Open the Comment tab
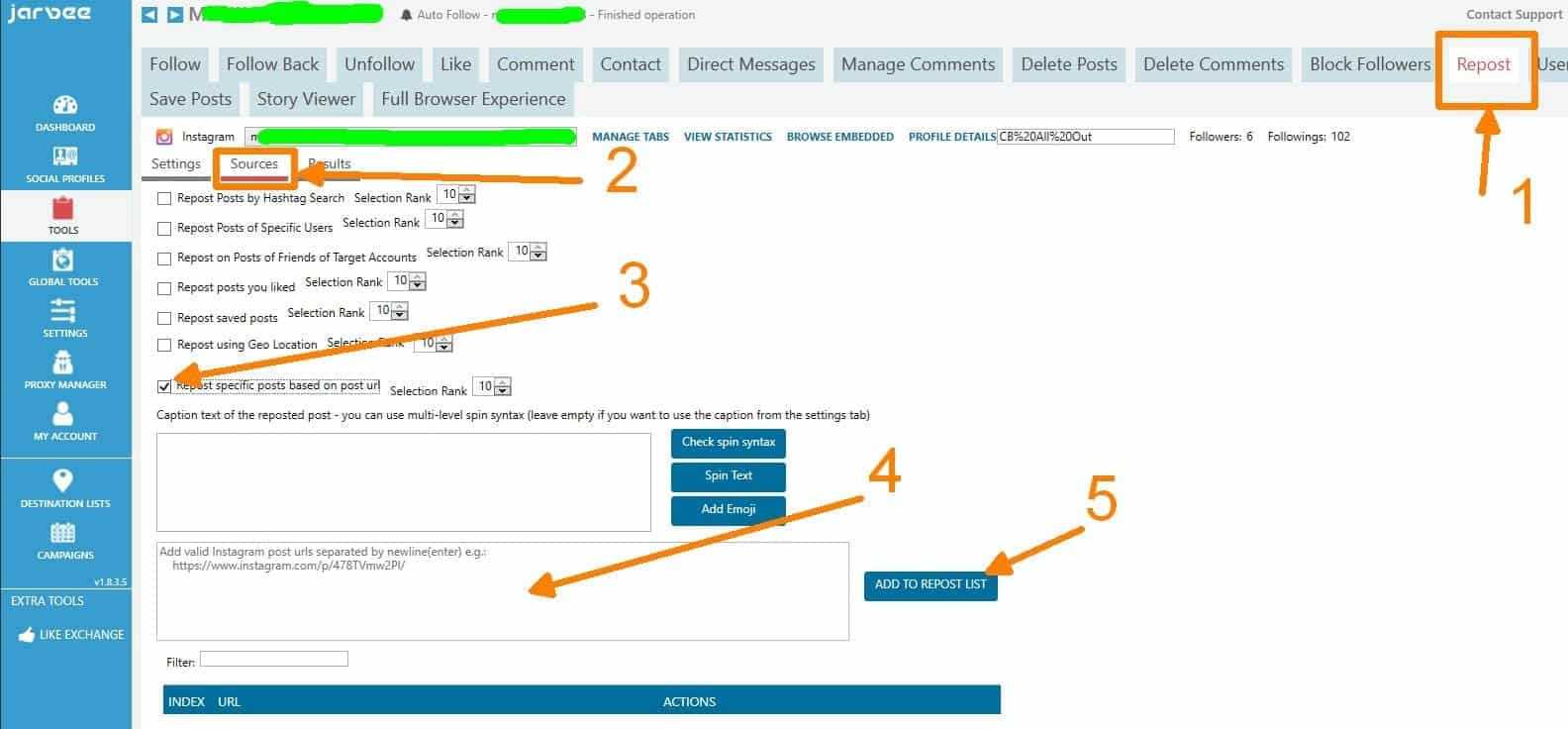This screenshot has height=729, width=1568. point(536,64)
